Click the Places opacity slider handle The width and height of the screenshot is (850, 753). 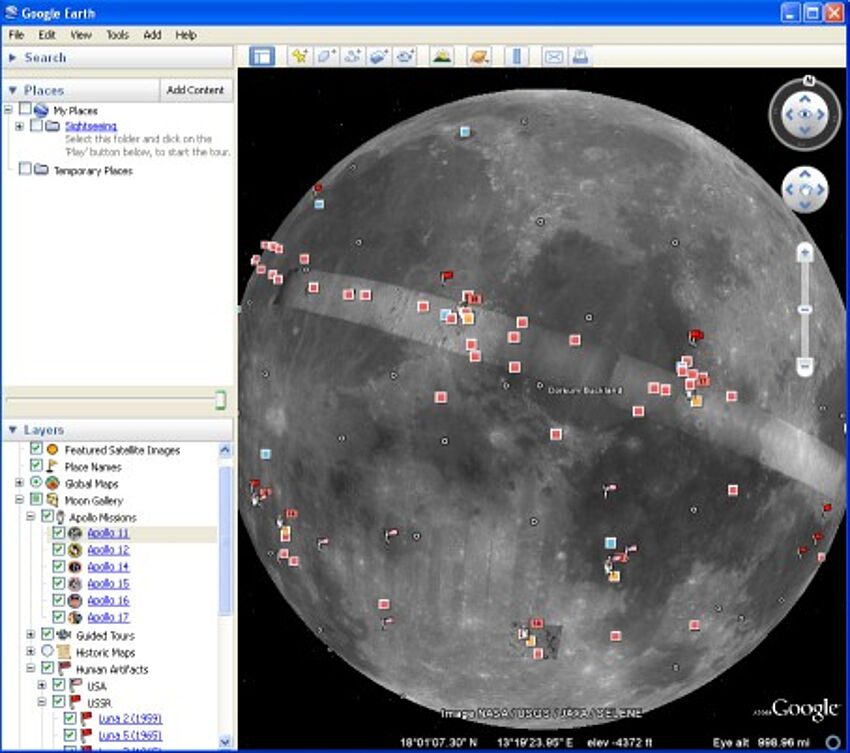tap(221, 400)
